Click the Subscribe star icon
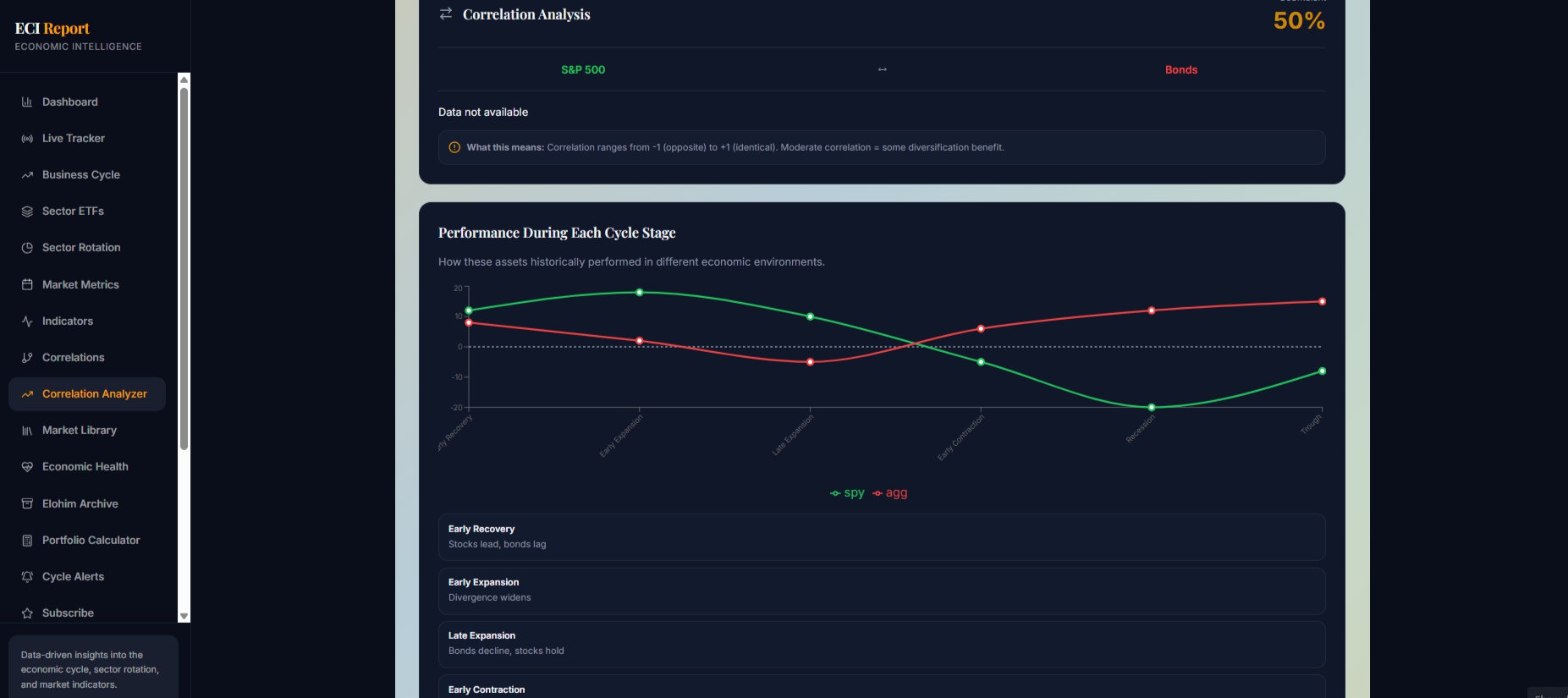 [x=27, y=613]
